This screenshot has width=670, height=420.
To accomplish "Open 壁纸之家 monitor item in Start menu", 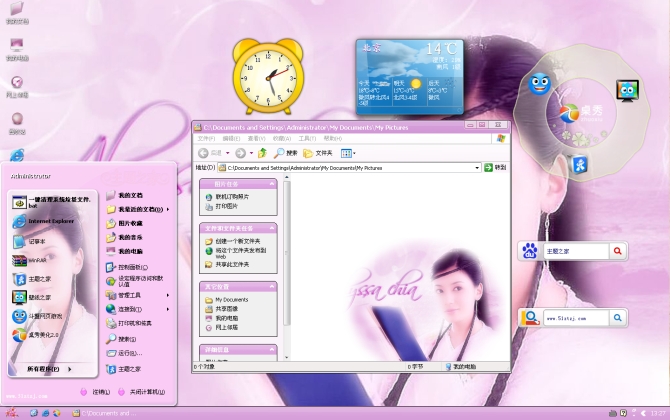I will [x=32, y=297].
